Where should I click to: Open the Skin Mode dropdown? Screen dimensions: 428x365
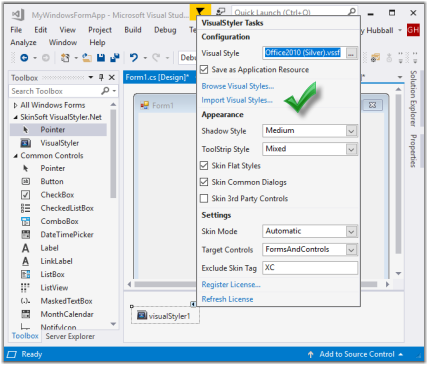point(351,231)
